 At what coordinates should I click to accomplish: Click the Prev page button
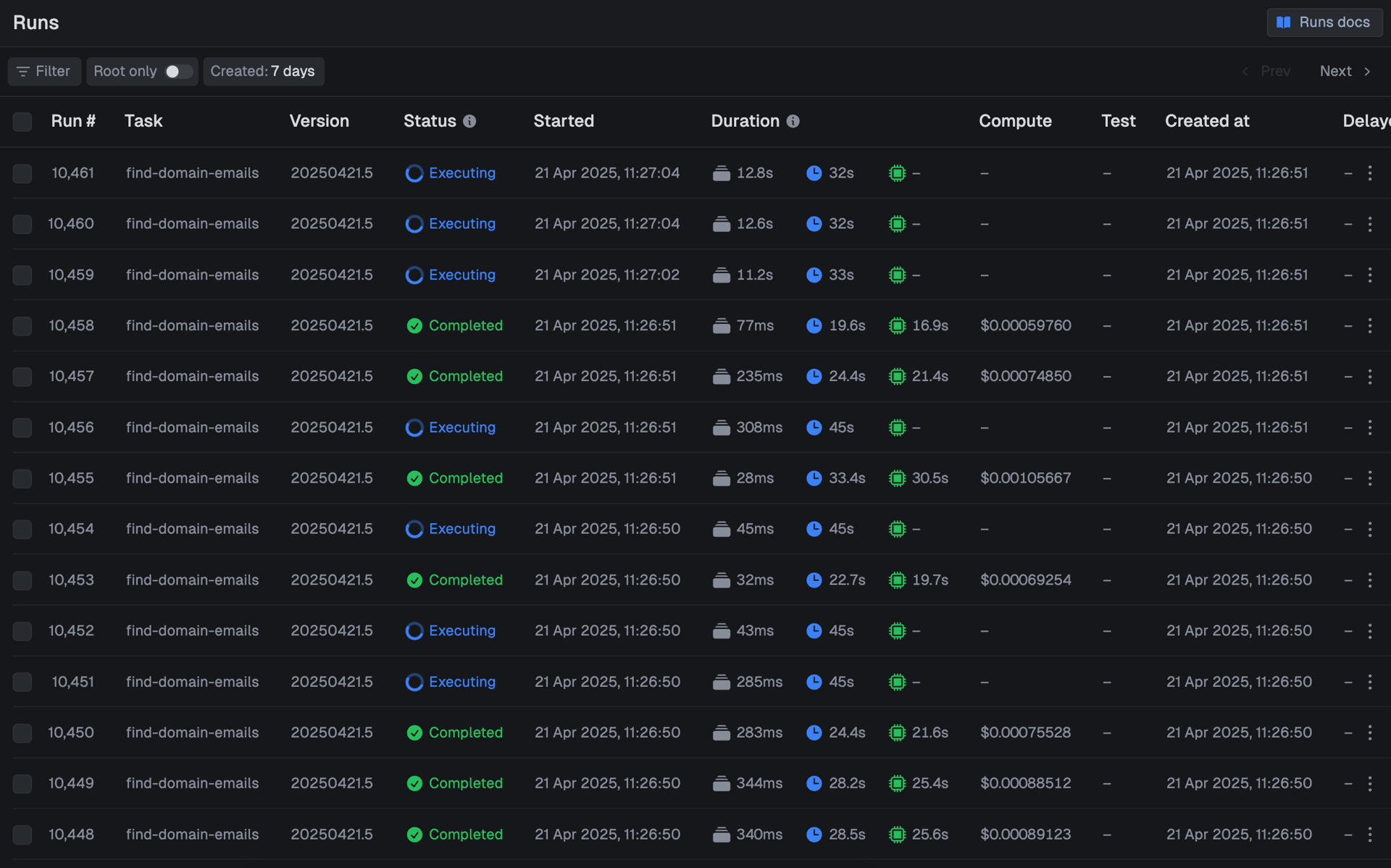click(1266, 71)
